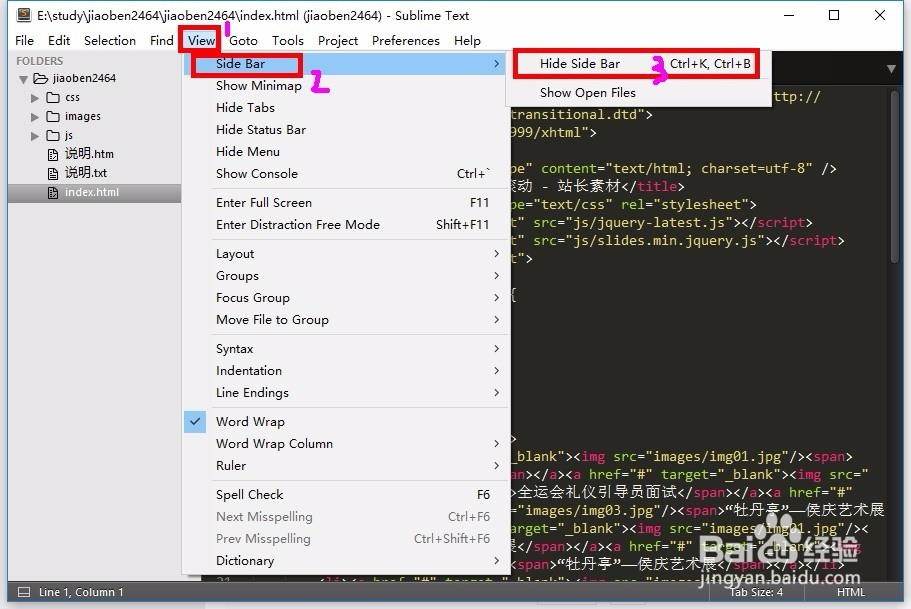Click the jiaoben2464 open folder icon
The height and width of the screenshot is (609, 911).
(x=41, y=78)
